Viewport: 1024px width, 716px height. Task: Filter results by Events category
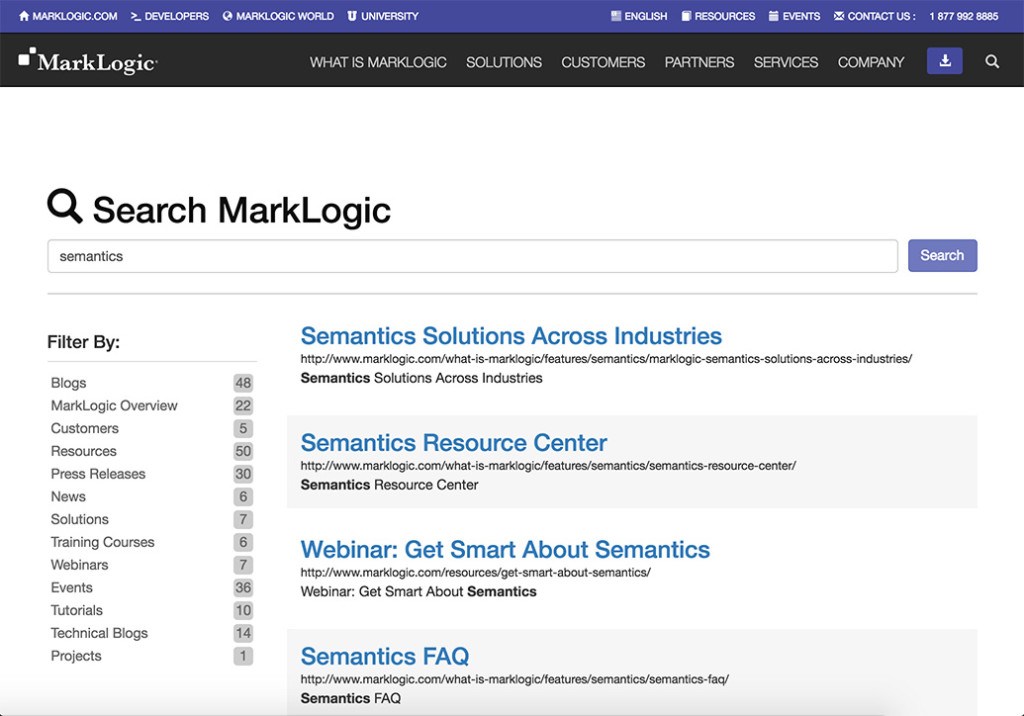pos(72,587)
